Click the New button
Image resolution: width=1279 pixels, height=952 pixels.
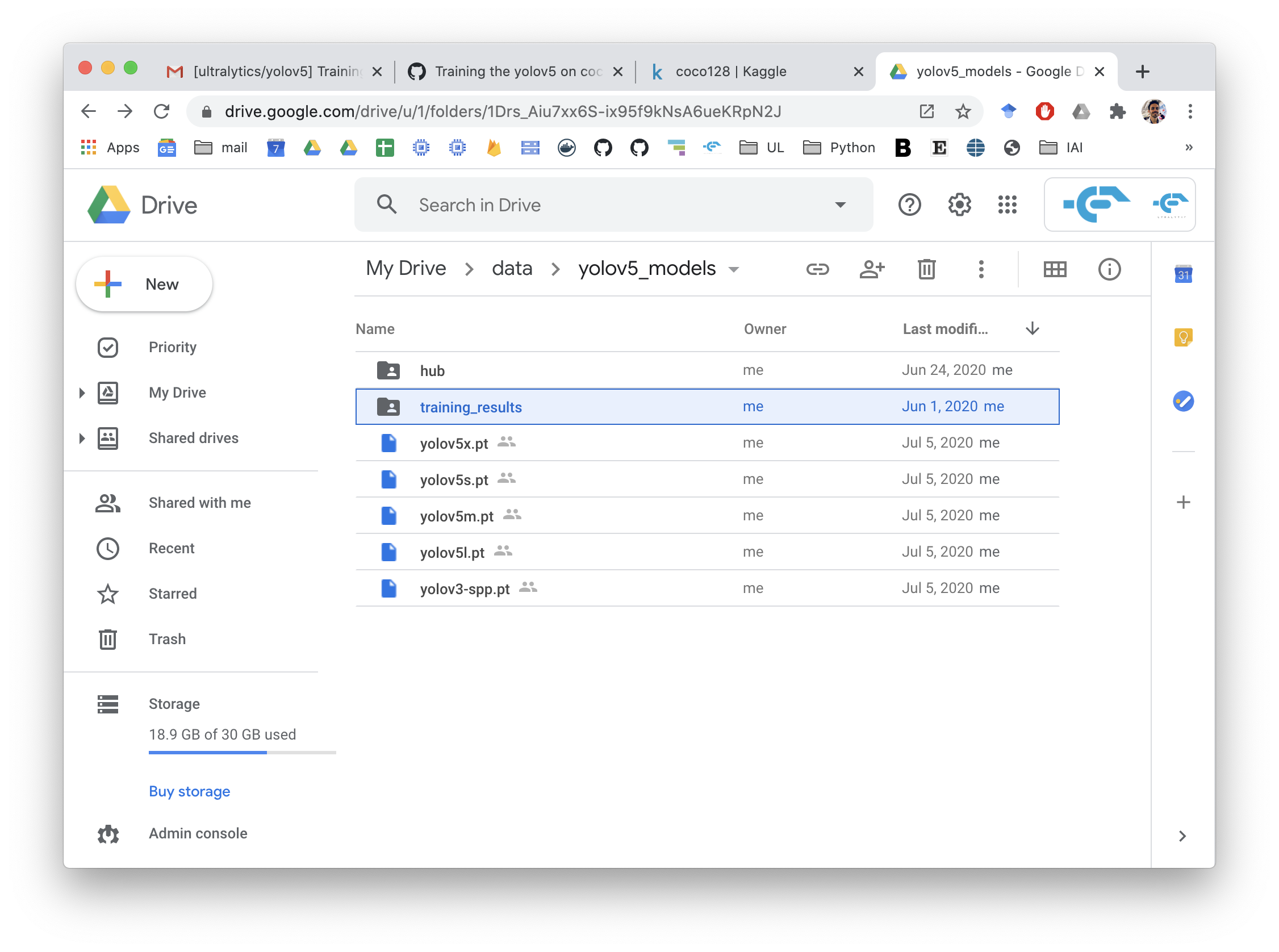click(144, 284)
